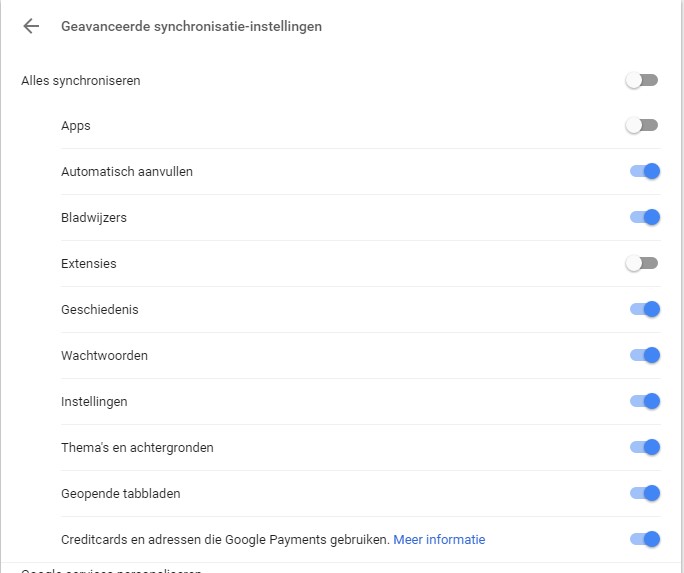Screen dimensions: 684x573
Task: Open the Meer informatie link
Action: 439,540
